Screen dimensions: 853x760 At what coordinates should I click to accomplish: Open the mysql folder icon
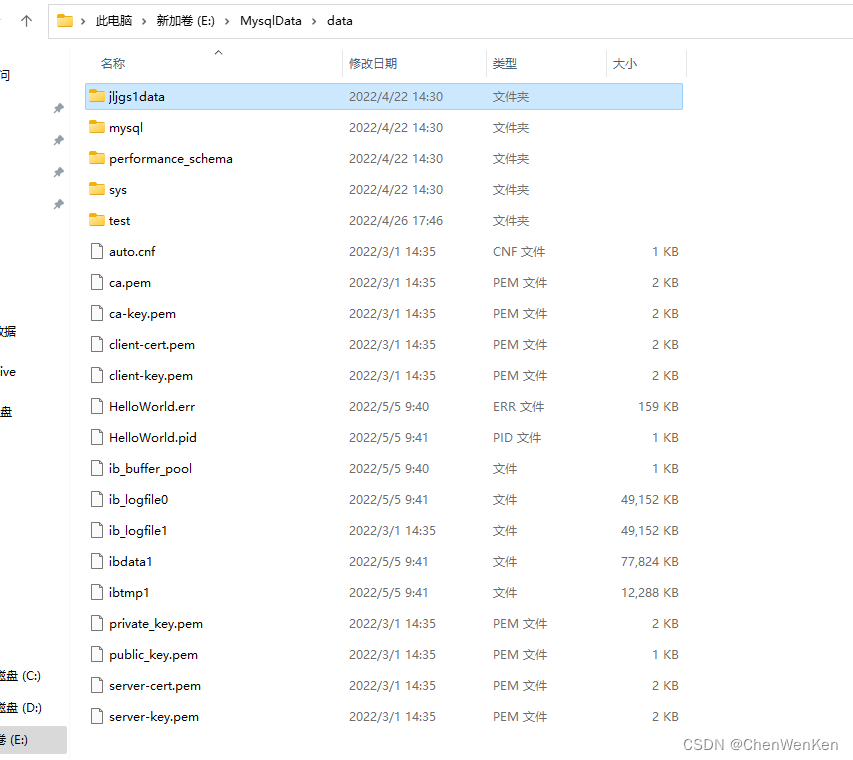pos(97,127)
